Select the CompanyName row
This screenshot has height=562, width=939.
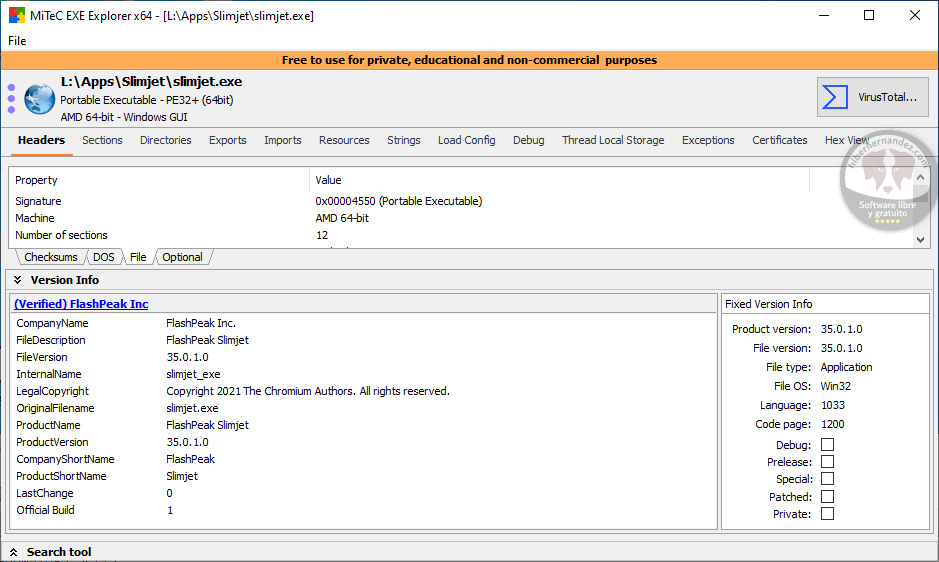364,323
